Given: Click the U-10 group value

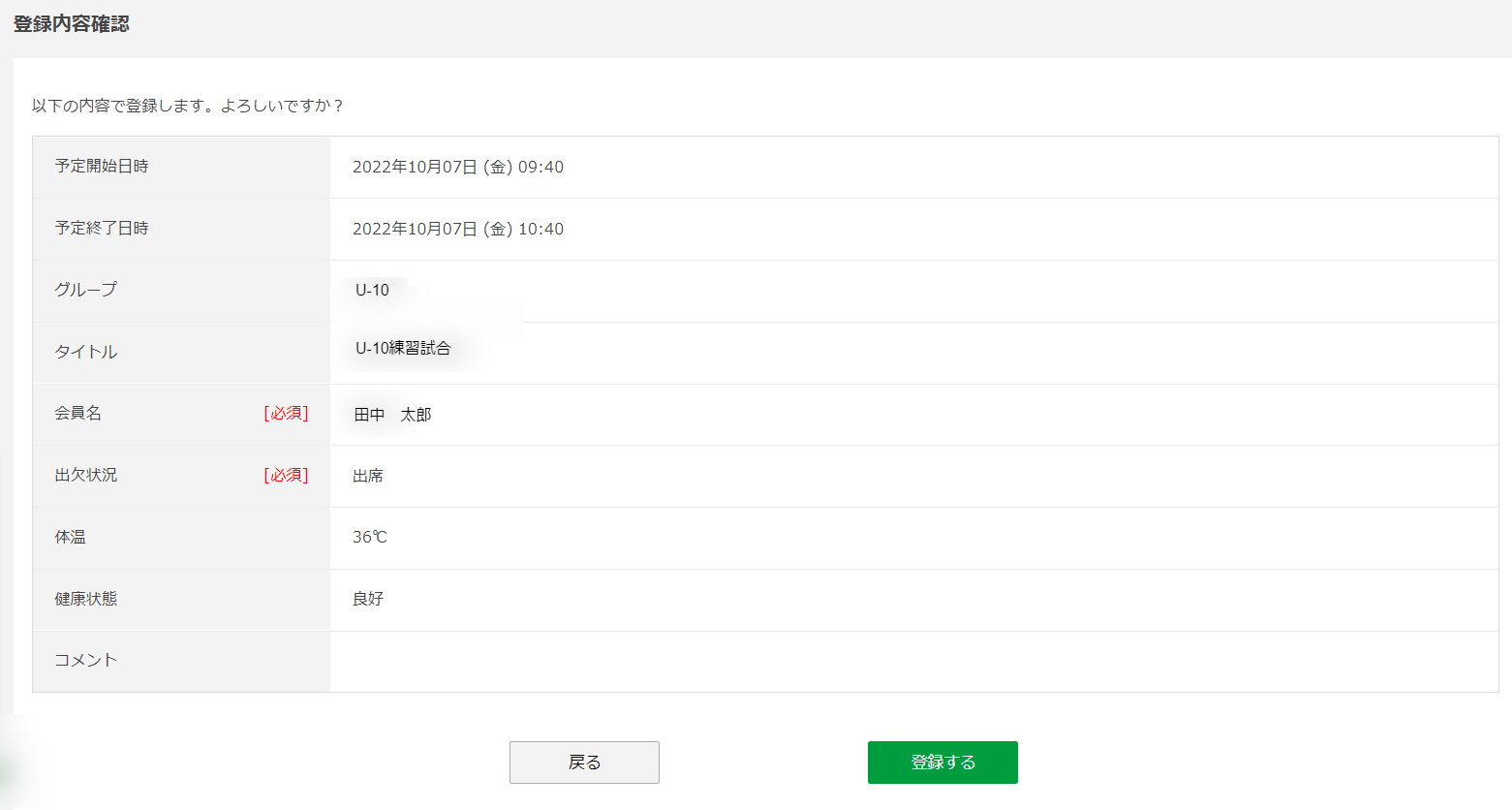Looking at the screenshot, I should pyautogui.click(x=372, y=290).
